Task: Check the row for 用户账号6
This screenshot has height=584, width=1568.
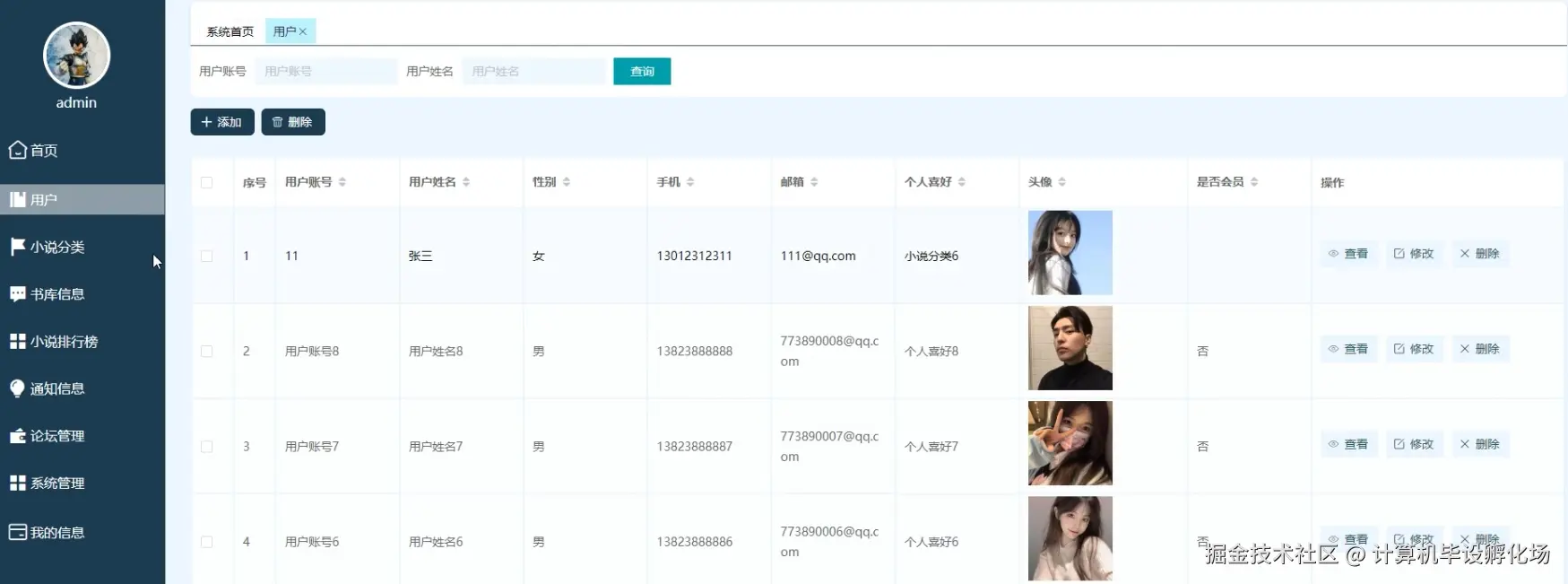Action: (x=207, y=541)
